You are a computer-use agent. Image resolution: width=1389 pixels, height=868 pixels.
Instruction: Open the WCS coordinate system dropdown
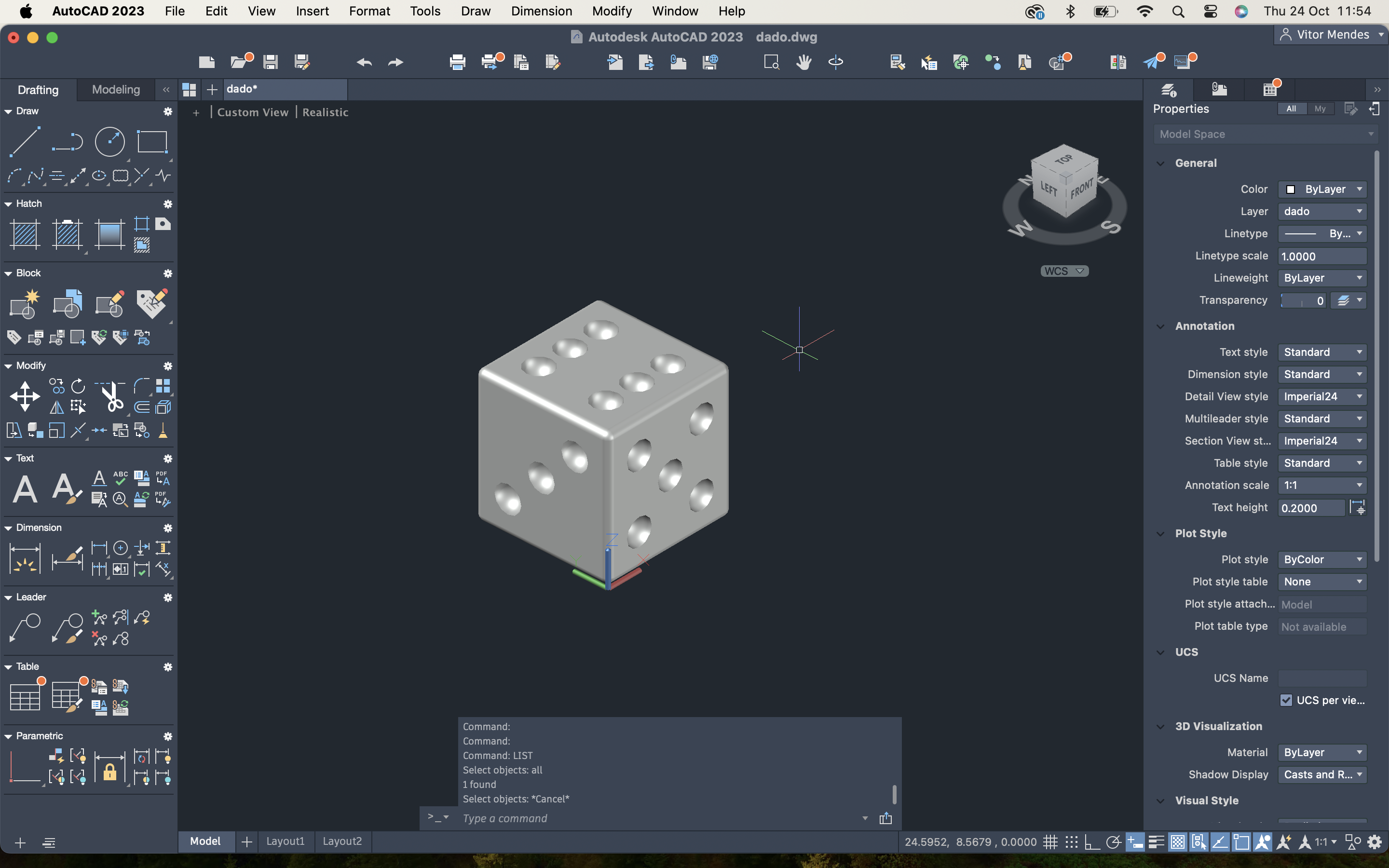[1064, 271]
